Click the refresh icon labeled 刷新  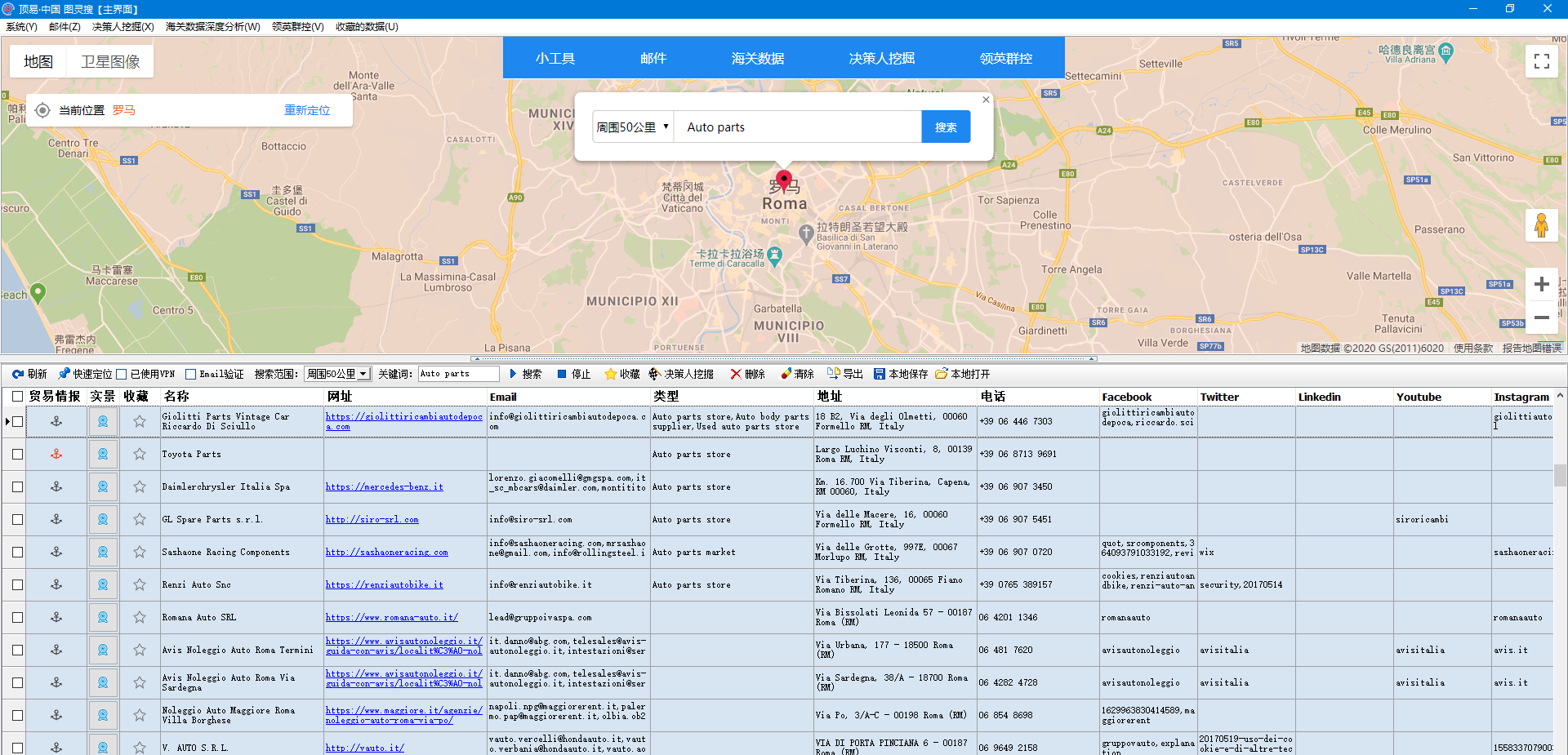[x=18, y=374]
